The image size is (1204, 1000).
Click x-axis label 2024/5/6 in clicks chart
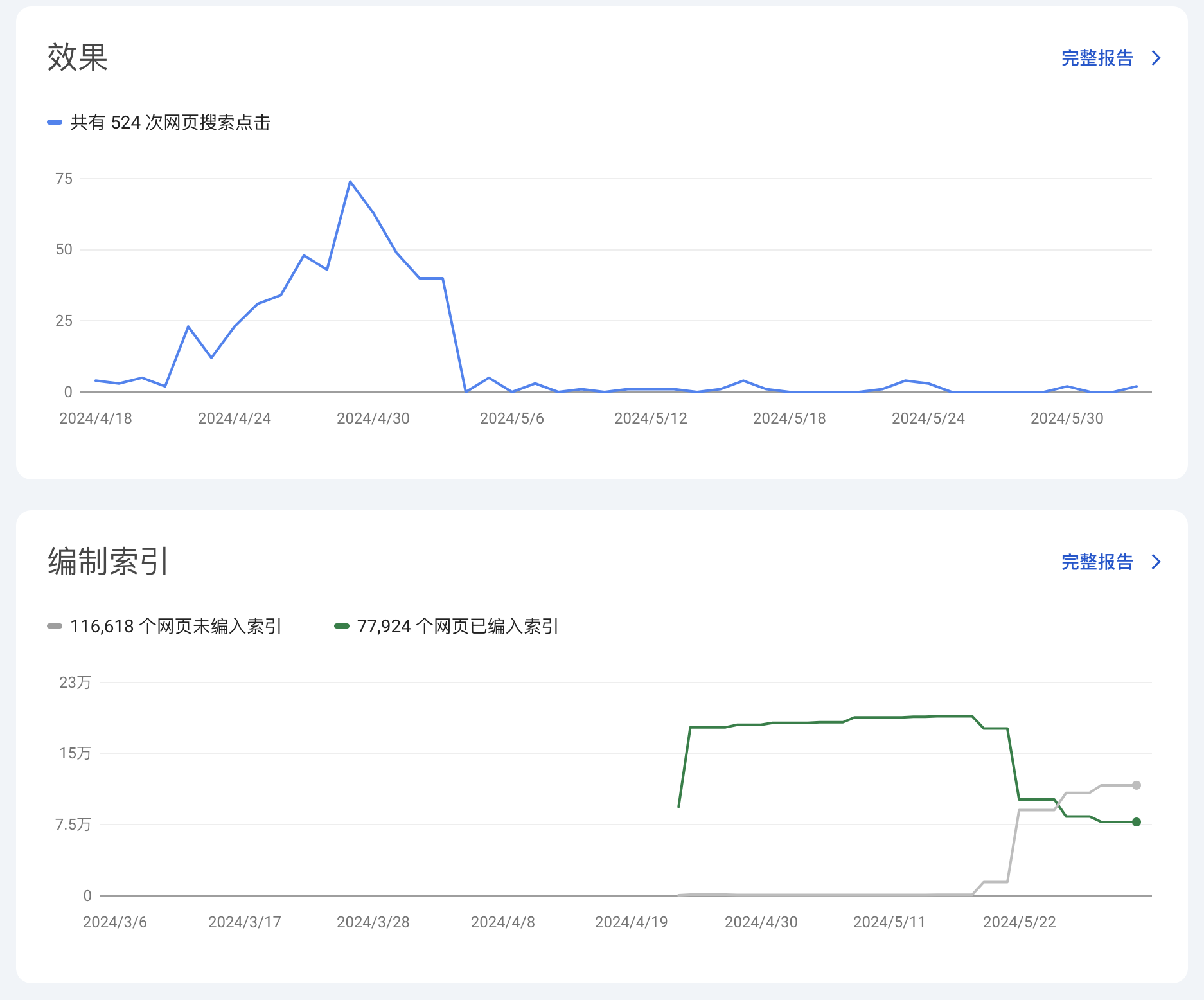tap(512, 418)
